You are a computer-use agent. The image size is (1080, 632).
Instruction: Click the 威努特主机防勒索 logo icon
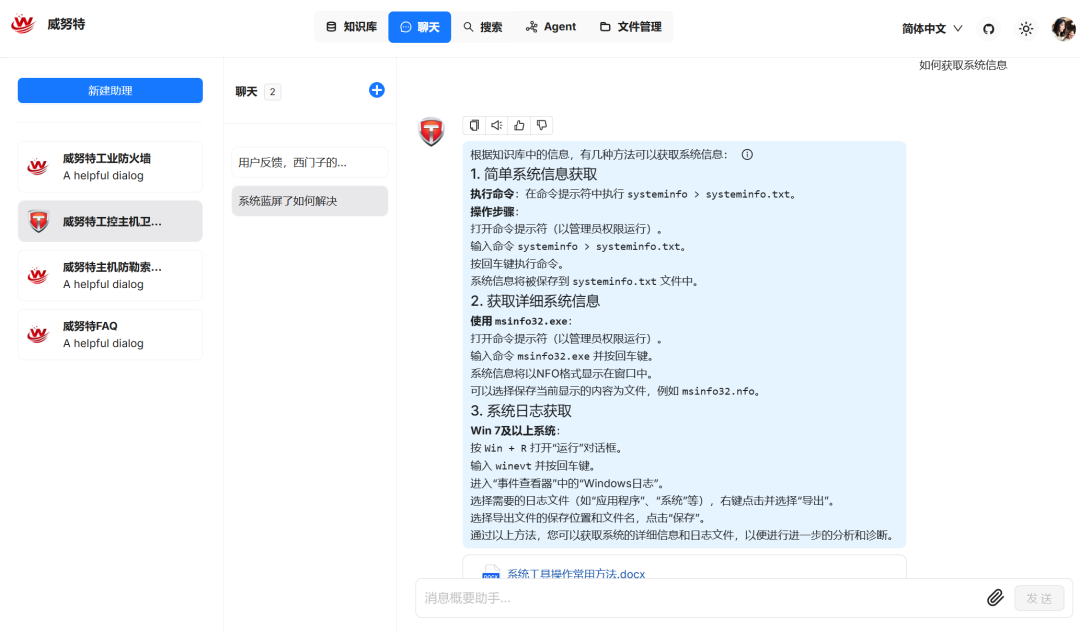(x=37, y=275)
